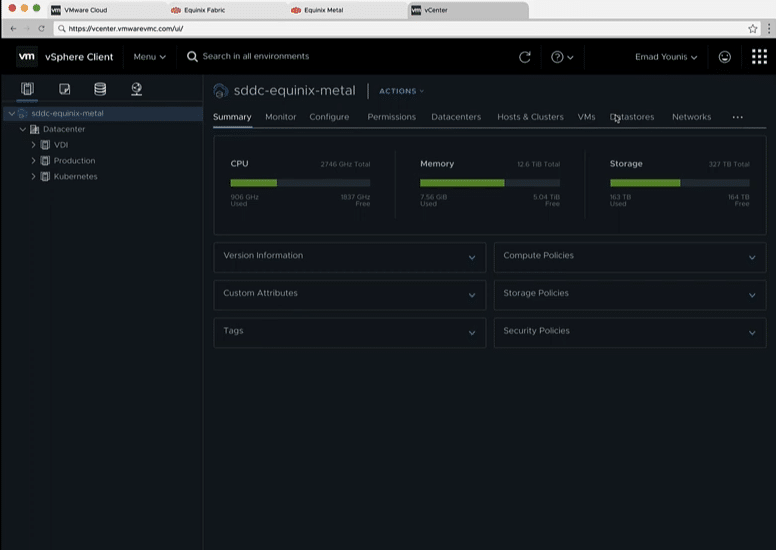
Task: Click the VDI cluster icon
Action: [45, 145]
